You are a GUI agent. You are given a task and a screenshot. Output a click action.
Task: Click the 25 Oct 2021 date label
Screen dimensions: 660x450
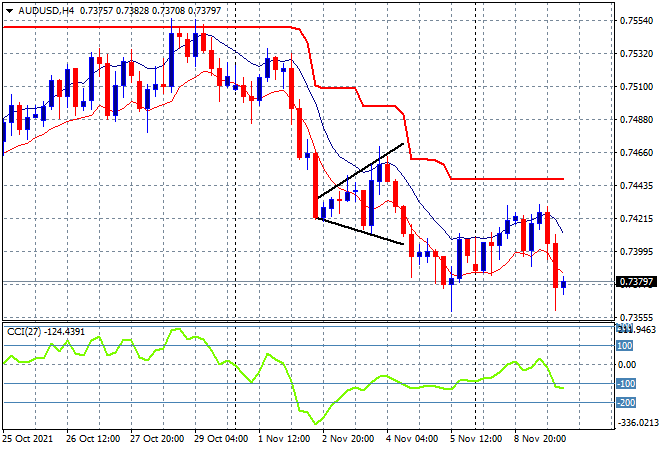[x=27, y=439]
